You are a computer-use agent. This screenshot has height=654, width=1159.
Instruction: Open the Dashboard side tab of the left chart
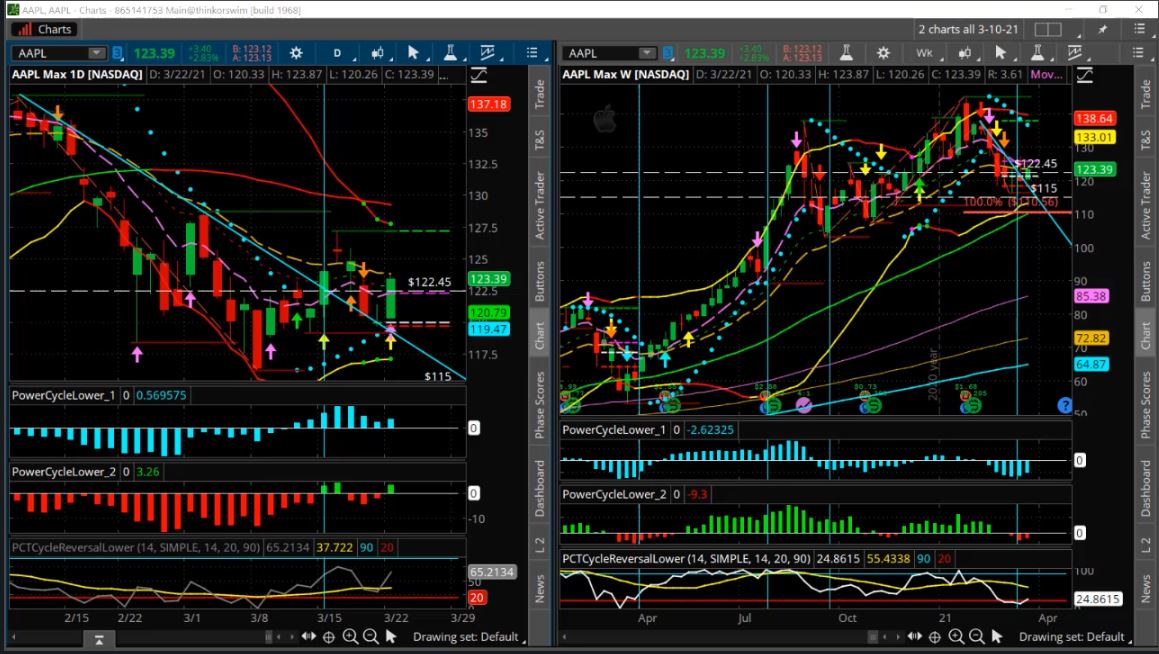(x=540, y=488)
